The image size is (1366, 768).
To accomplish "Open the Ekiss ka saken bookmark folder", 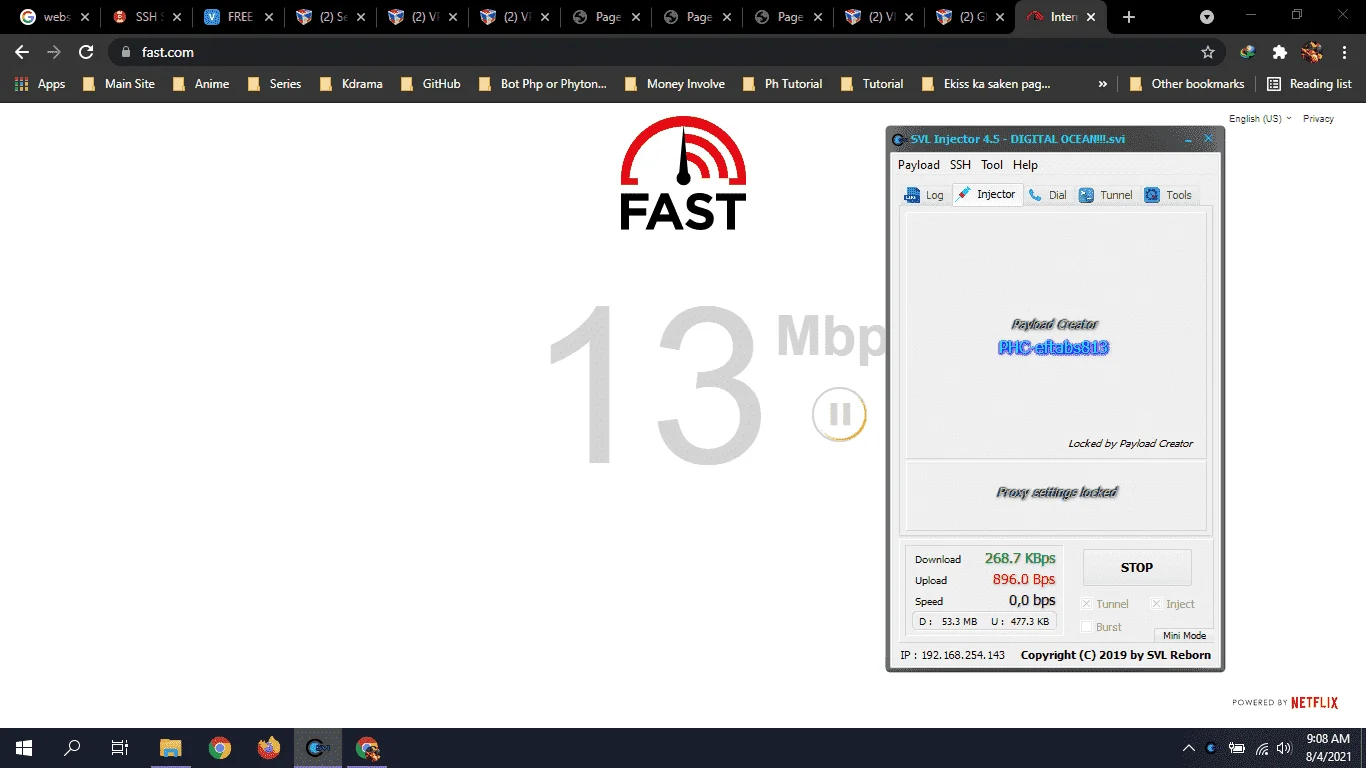I will 985,84.
